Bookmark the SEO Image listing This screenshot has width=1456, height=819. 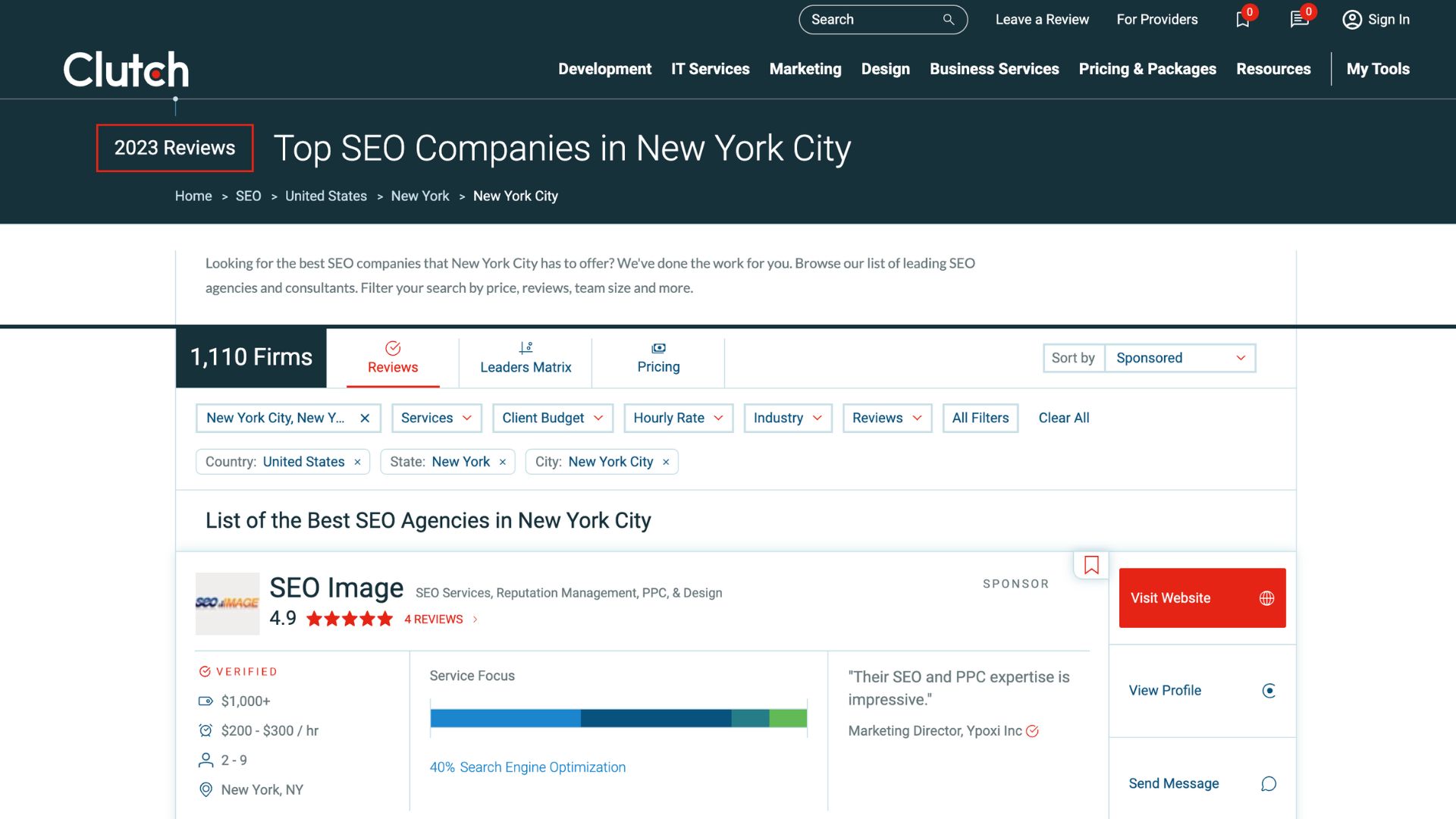1091,565
